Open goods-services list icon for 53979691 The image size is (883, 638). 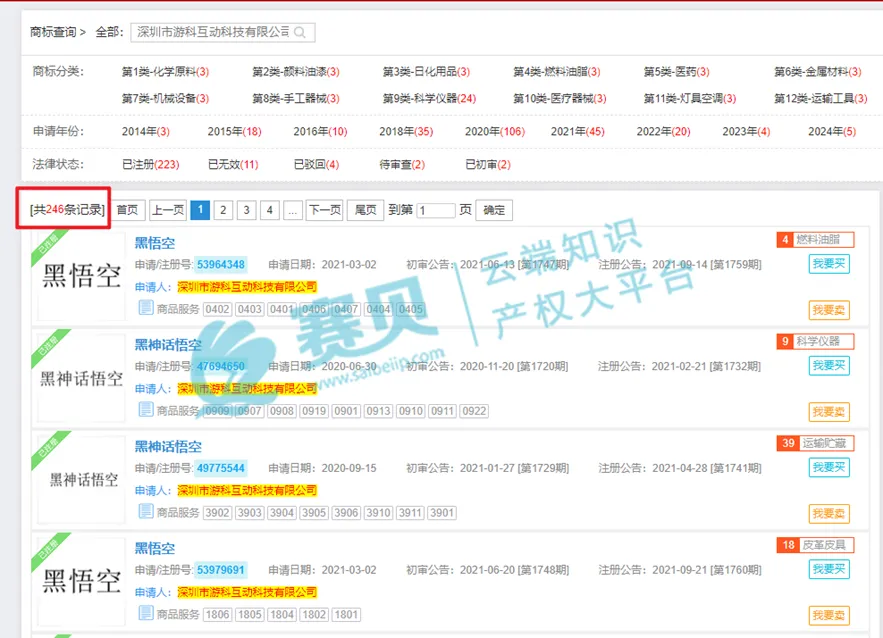[x=146, y=613]
